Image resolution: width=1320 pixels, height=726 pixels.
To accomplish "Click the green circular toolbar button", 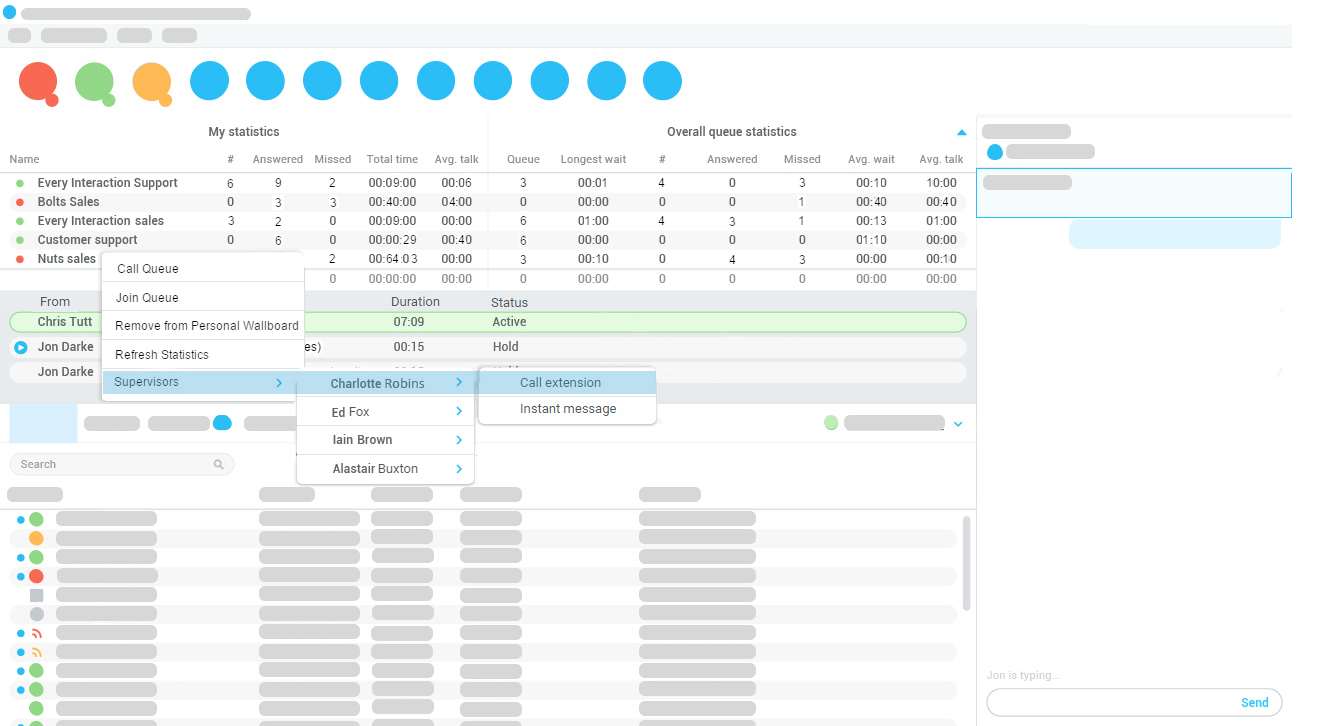I will point(95,81).
